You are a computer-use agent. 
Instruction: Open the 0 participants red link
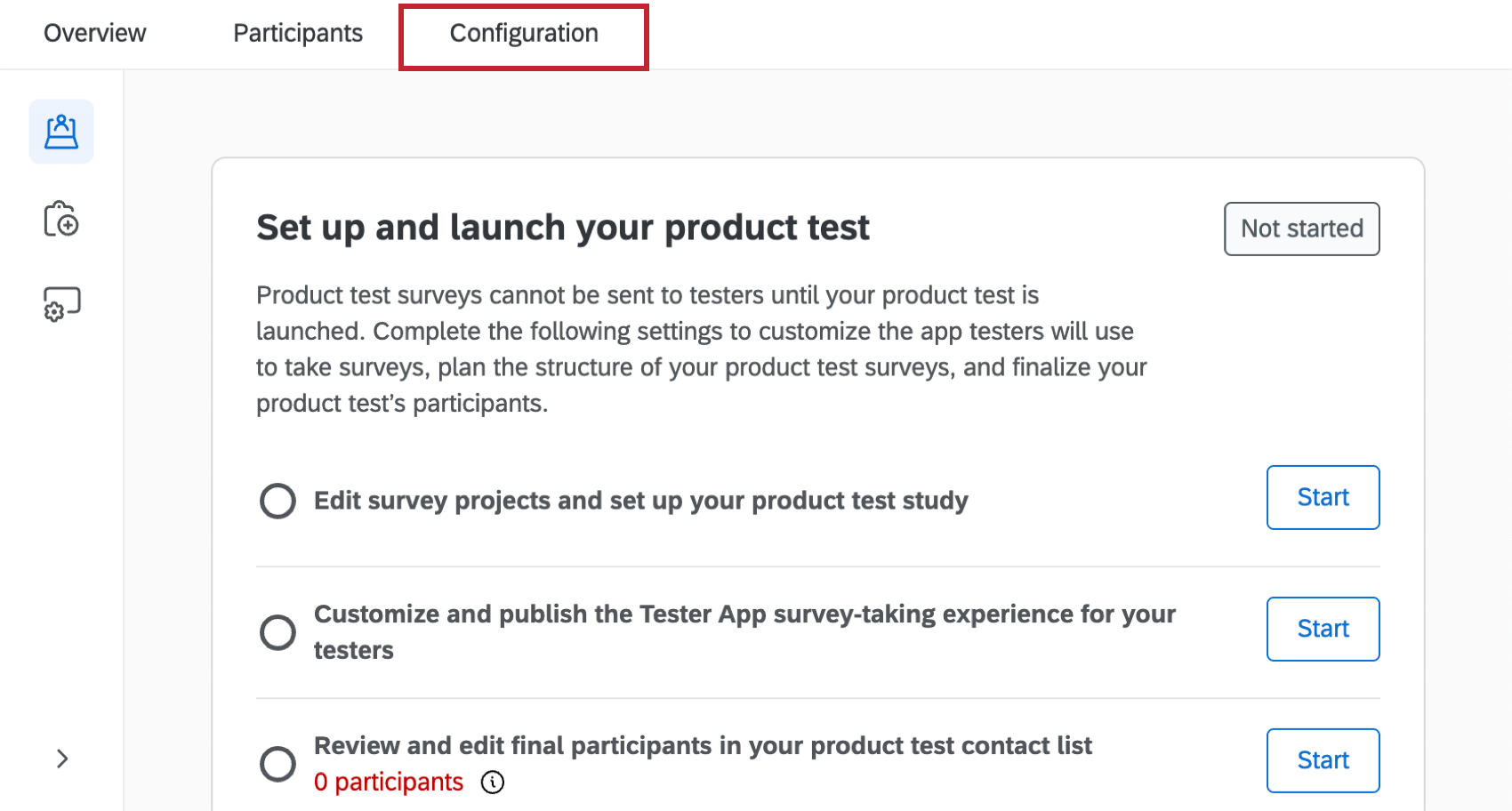[x=388, y=782]
